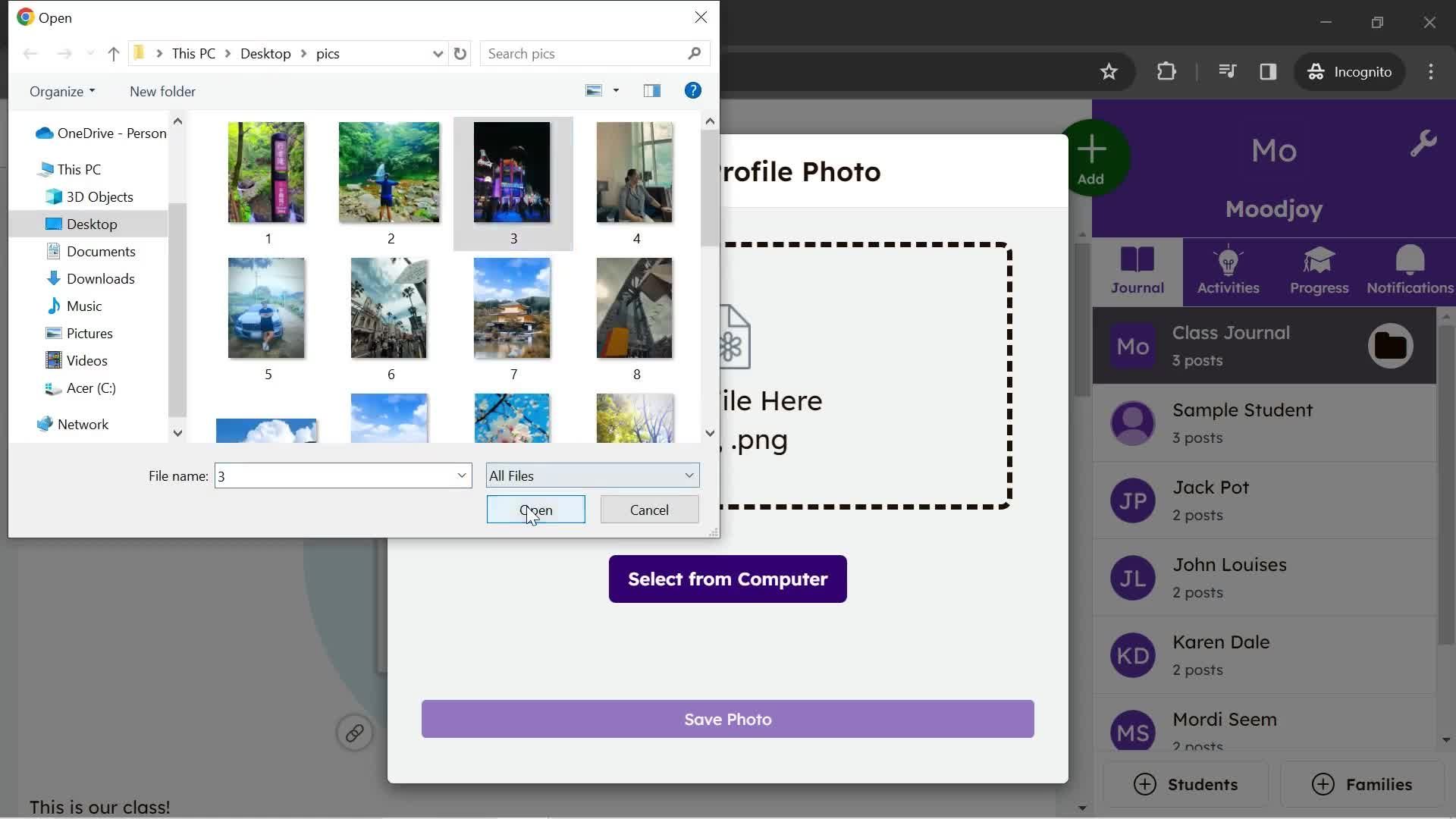Open the file name dropdown field
This screenshot has height=819, width=1456.
click(459, 475)
